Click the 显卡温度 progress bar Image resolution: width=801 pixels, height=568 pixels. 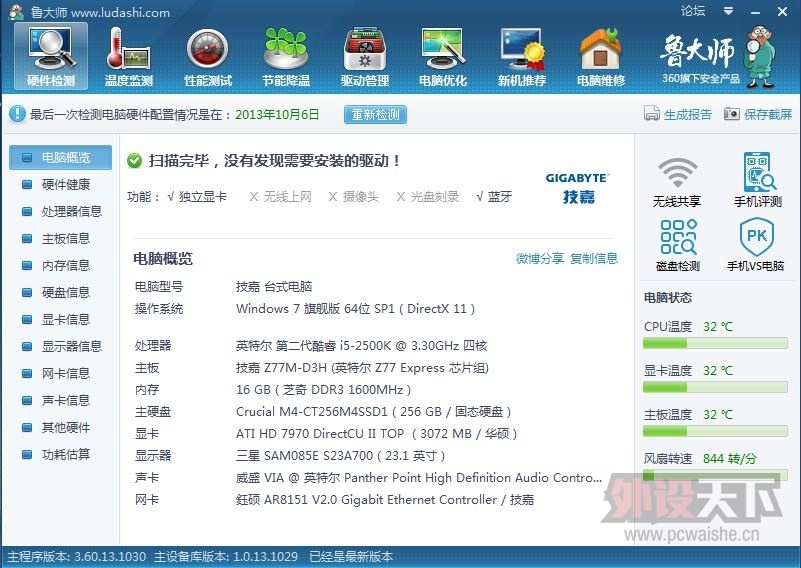click(x=715, y=388)
